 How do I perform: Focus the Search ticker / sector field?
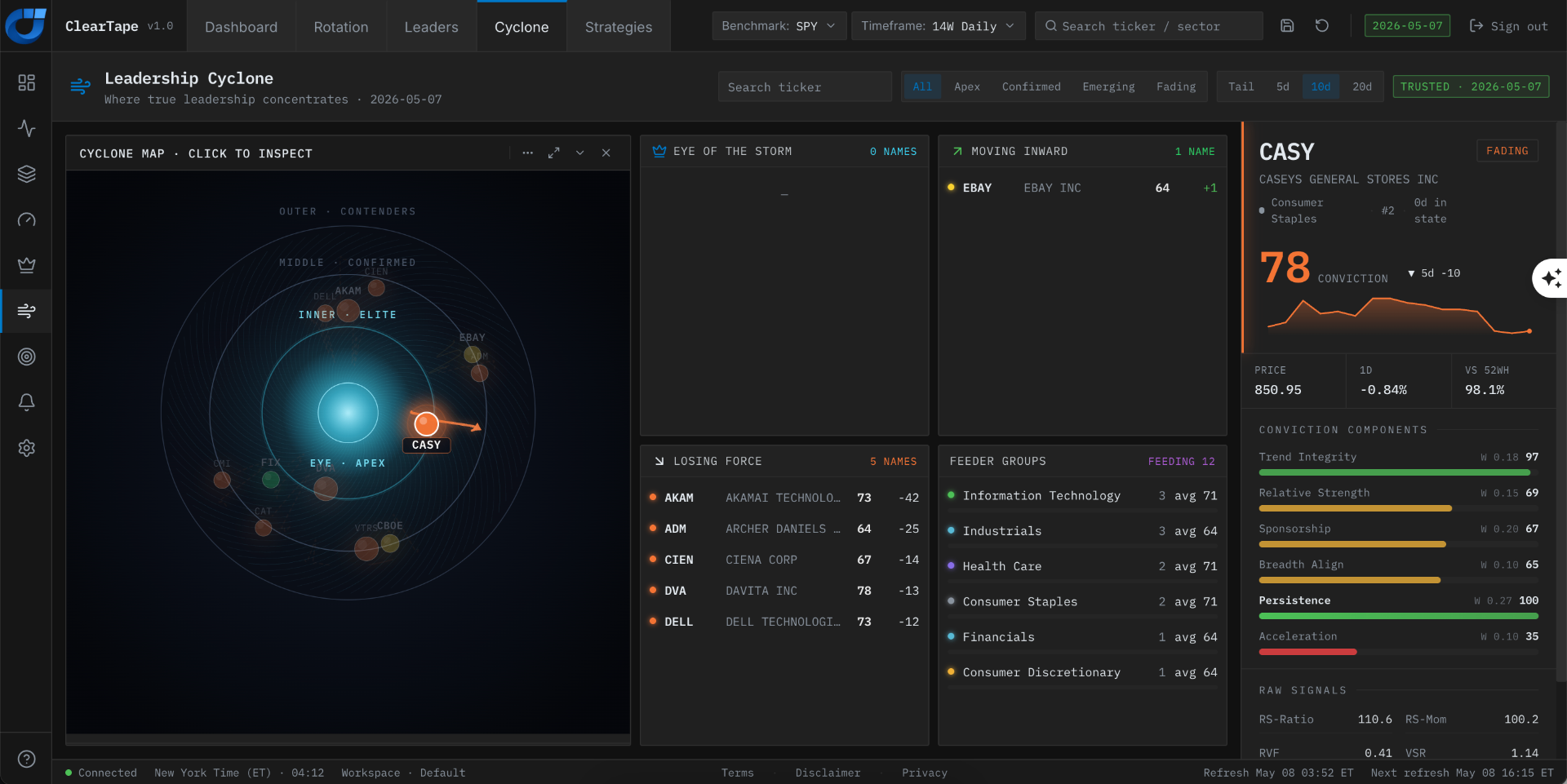click(1148, 26)
